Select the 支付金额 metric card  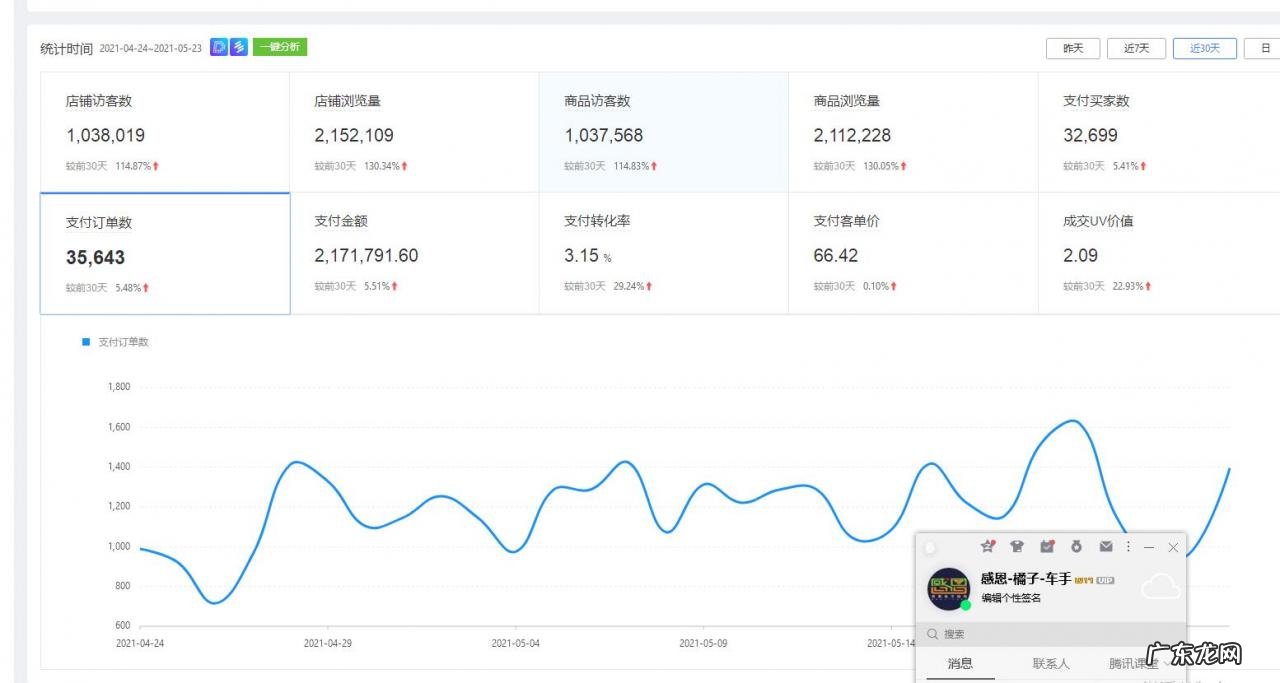414,253
